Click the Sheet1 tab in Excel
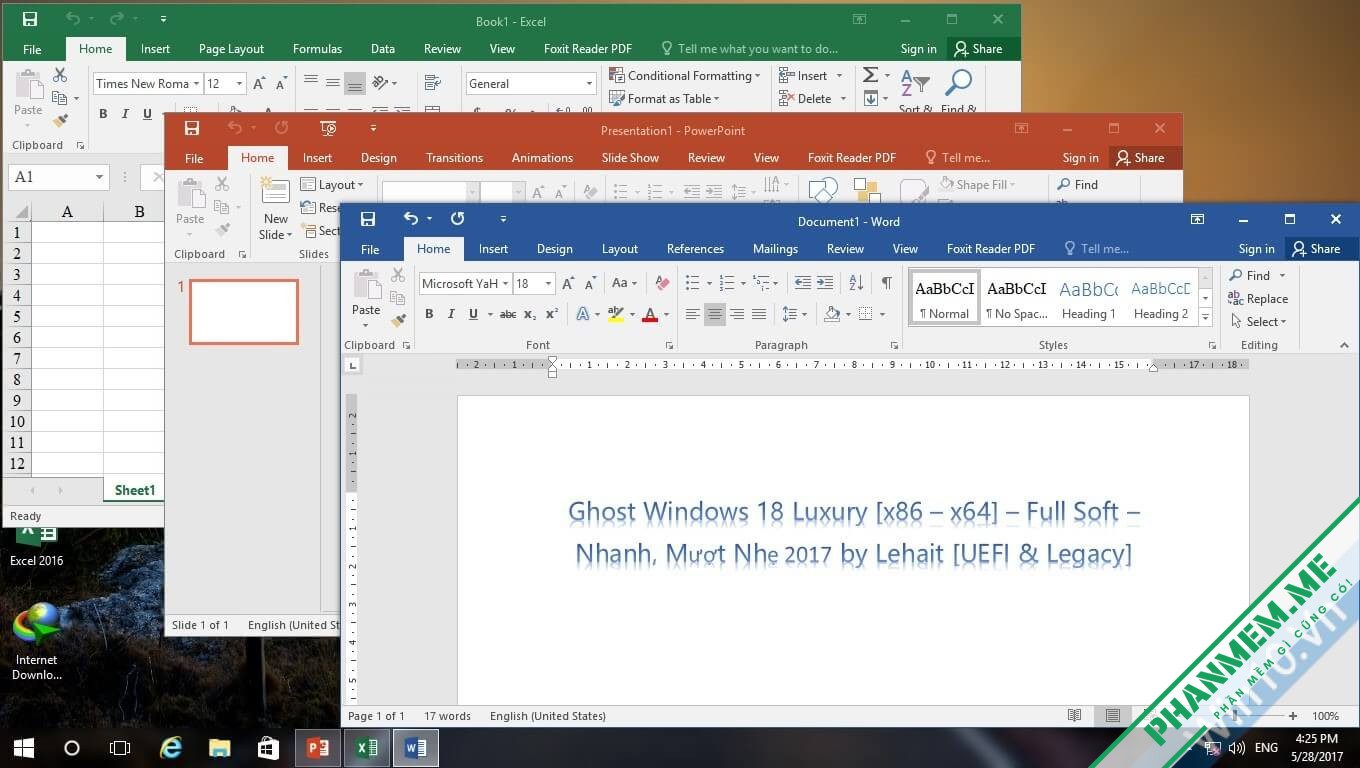The image size is (1360, 768). pyautogui.click(x=134, y=490)
